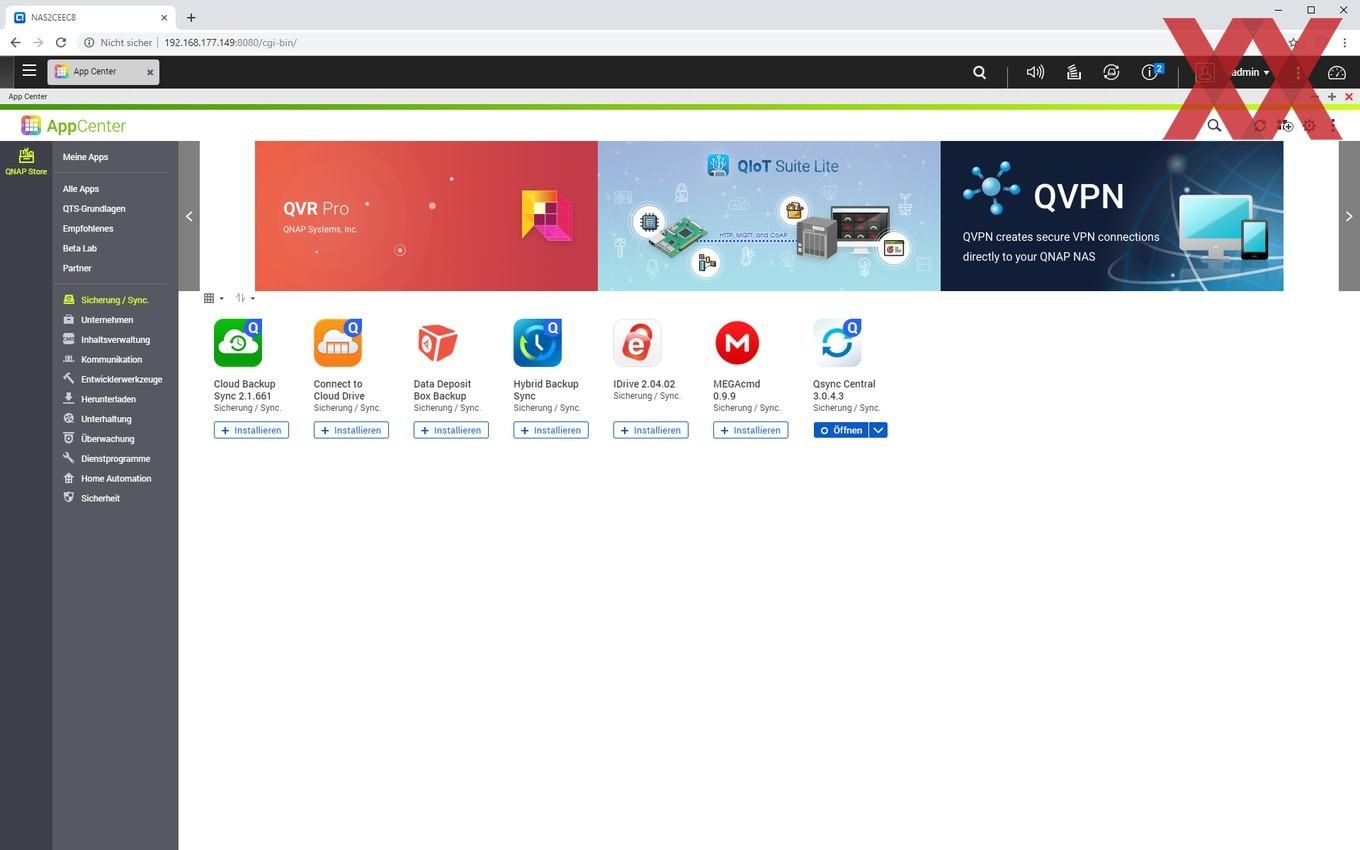Open the QTS main menu hamburger icon
Image resolution: width=1360 pixels, height=850 pixels.
(29, 71)
